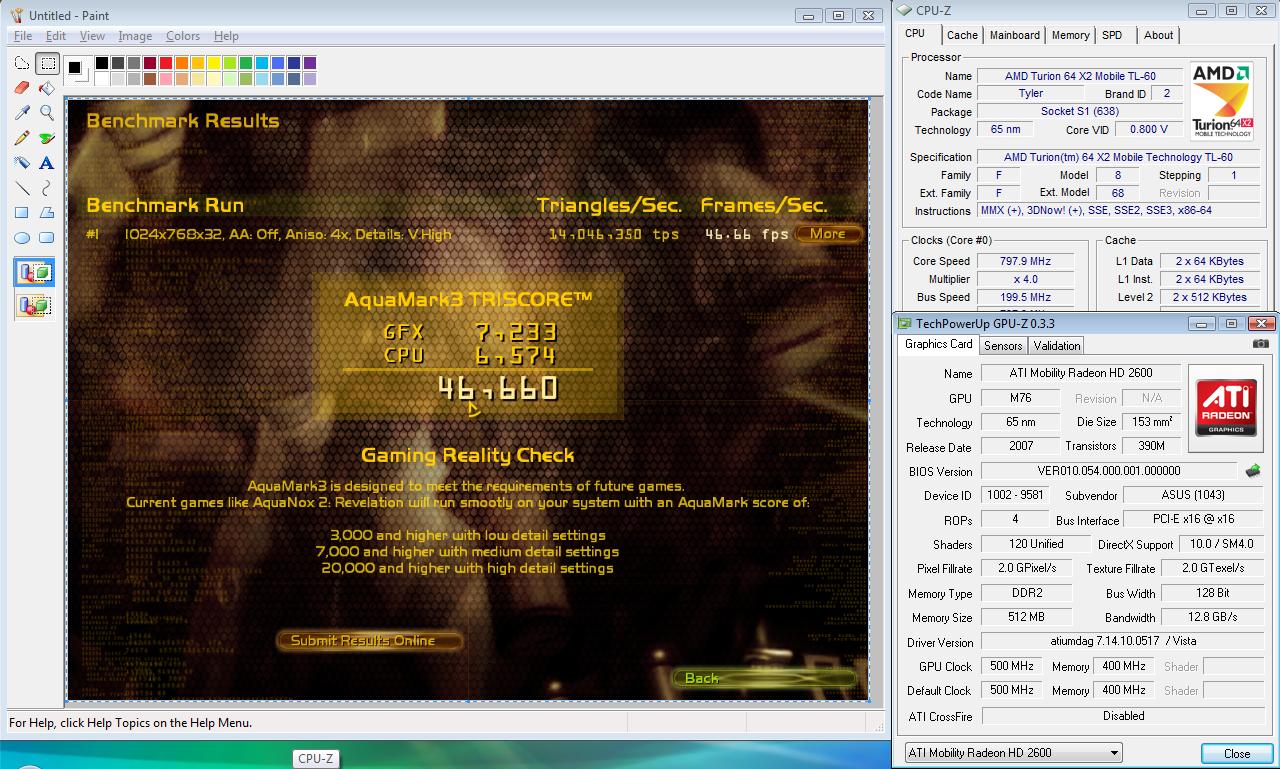Switch to the About tab in CPU-Z
This screenshot has height=769, width=1280.
coord(1158,35)
